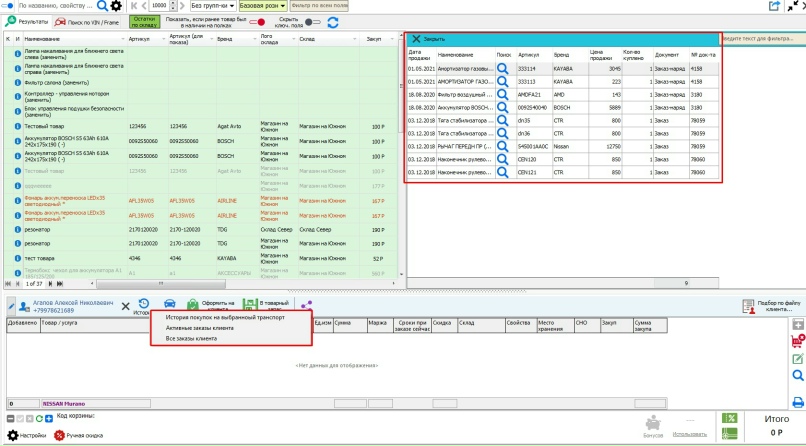This screenshot has width=806, height=446.
Task: Click search icon for KAYABA 333114 row
Action: click(503, 68)
